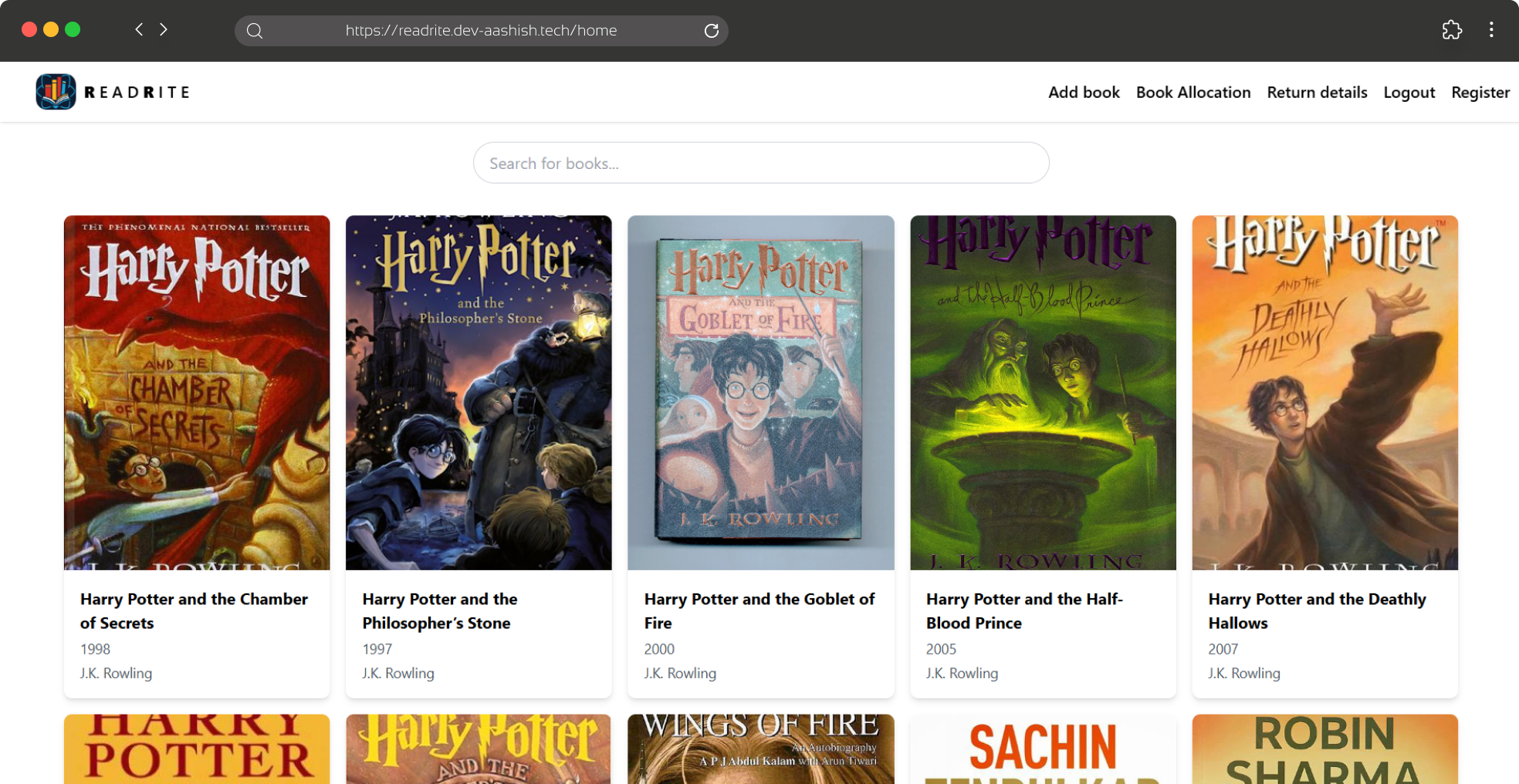
Task: Select the Philosopher's Stone book cover
Action: (479, 393)
